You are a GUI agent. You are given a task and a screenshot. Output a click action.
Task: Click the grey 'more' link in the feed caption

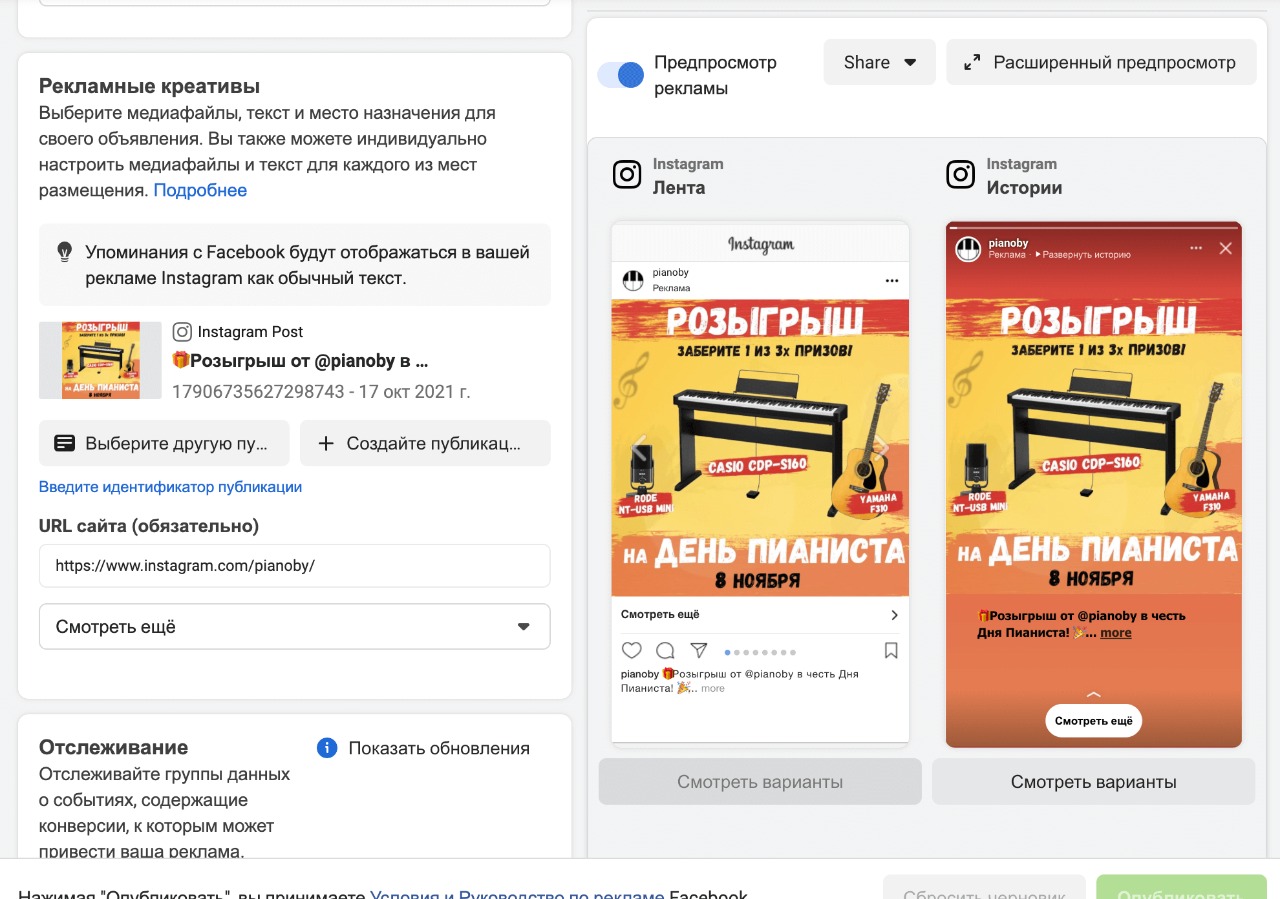pos(713,689)
